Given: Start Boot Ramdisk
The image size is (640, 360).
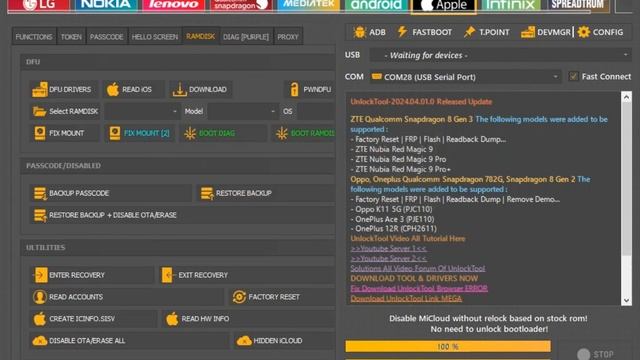Looking at the screenshot, I should click(304, 133).
